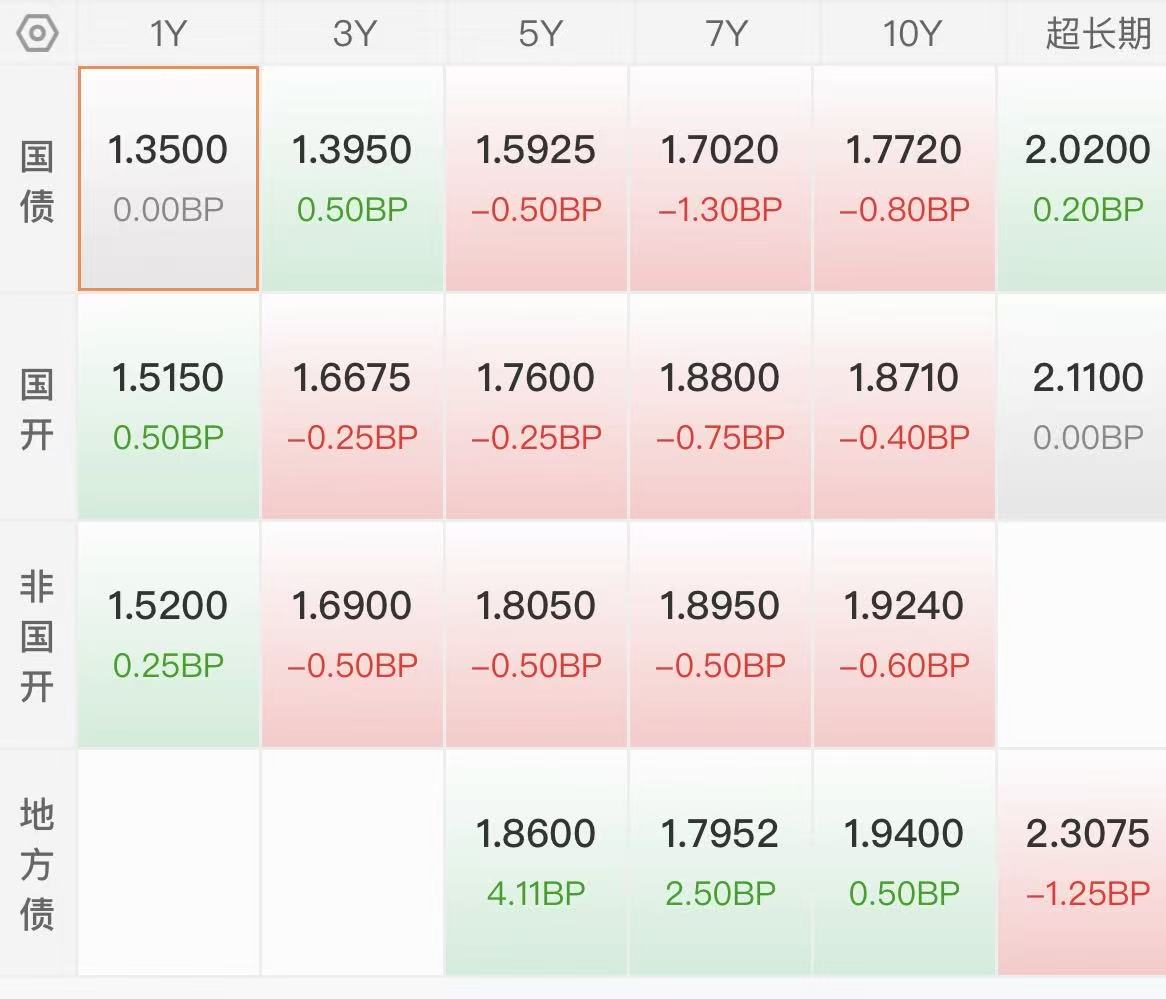Image resolution: width=1166 pixels, height=999 pixels.
Task: Click the 国债 row label
Action: coord(37,181)
